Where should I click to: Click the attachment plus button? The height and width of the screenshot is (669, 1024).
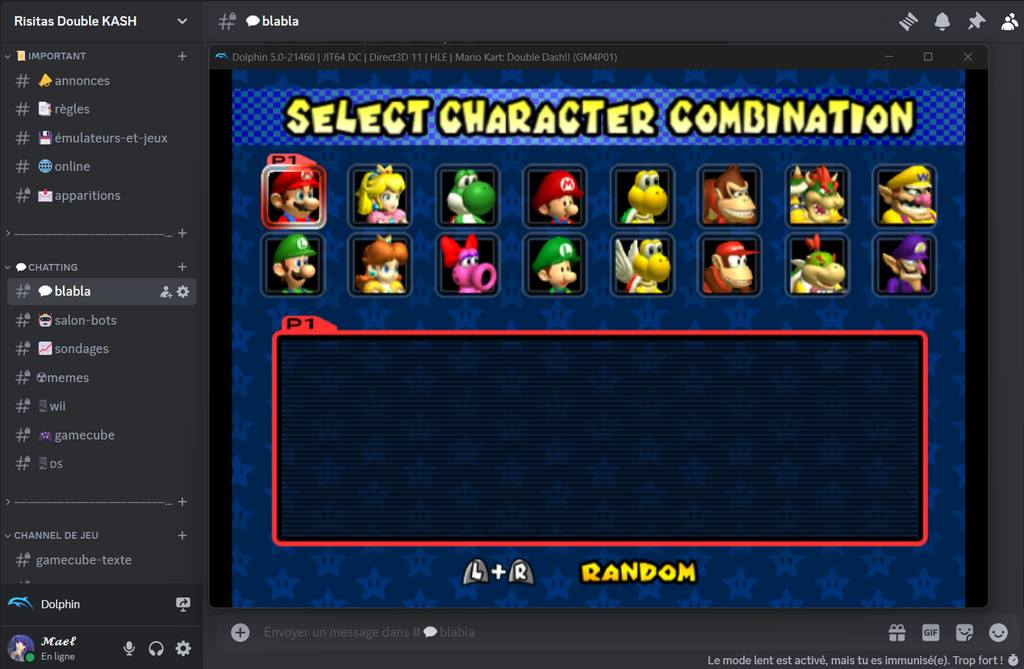[x=240, y=632]
